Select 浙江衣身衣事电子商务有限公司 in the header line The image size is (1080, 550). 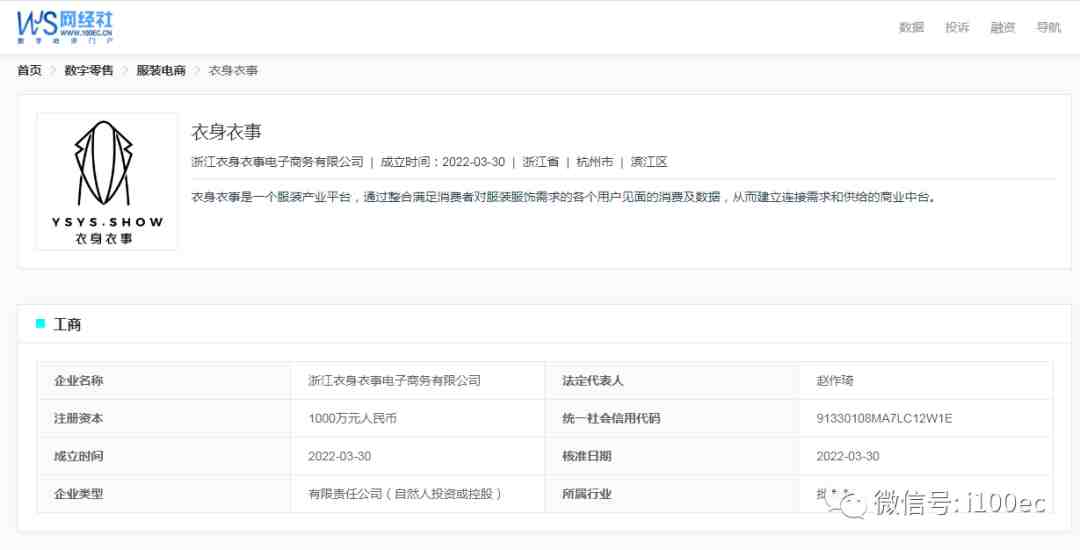point(278,162)
